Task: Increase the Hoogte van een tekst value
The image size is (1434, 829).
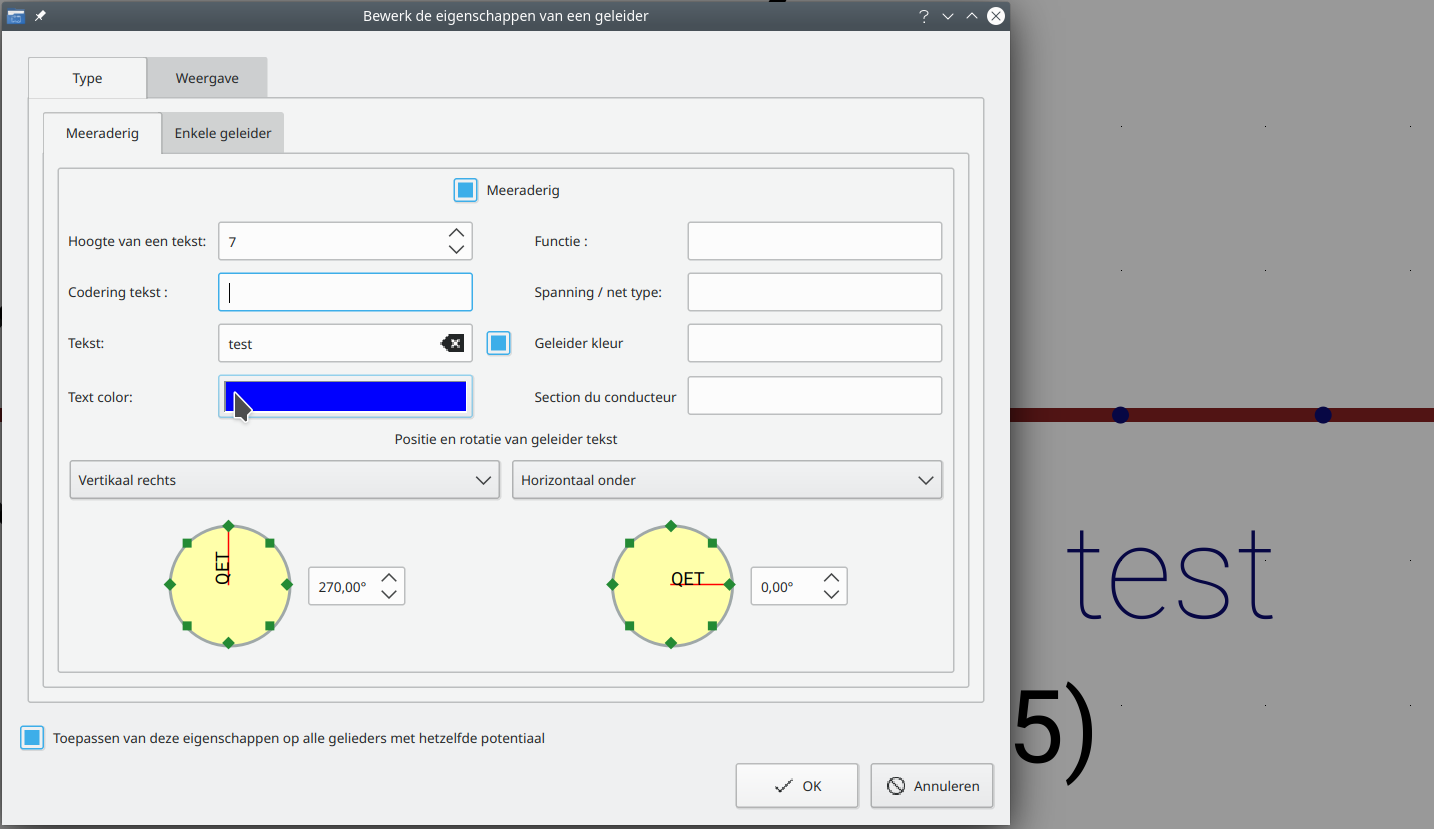Action: (456, 233)
